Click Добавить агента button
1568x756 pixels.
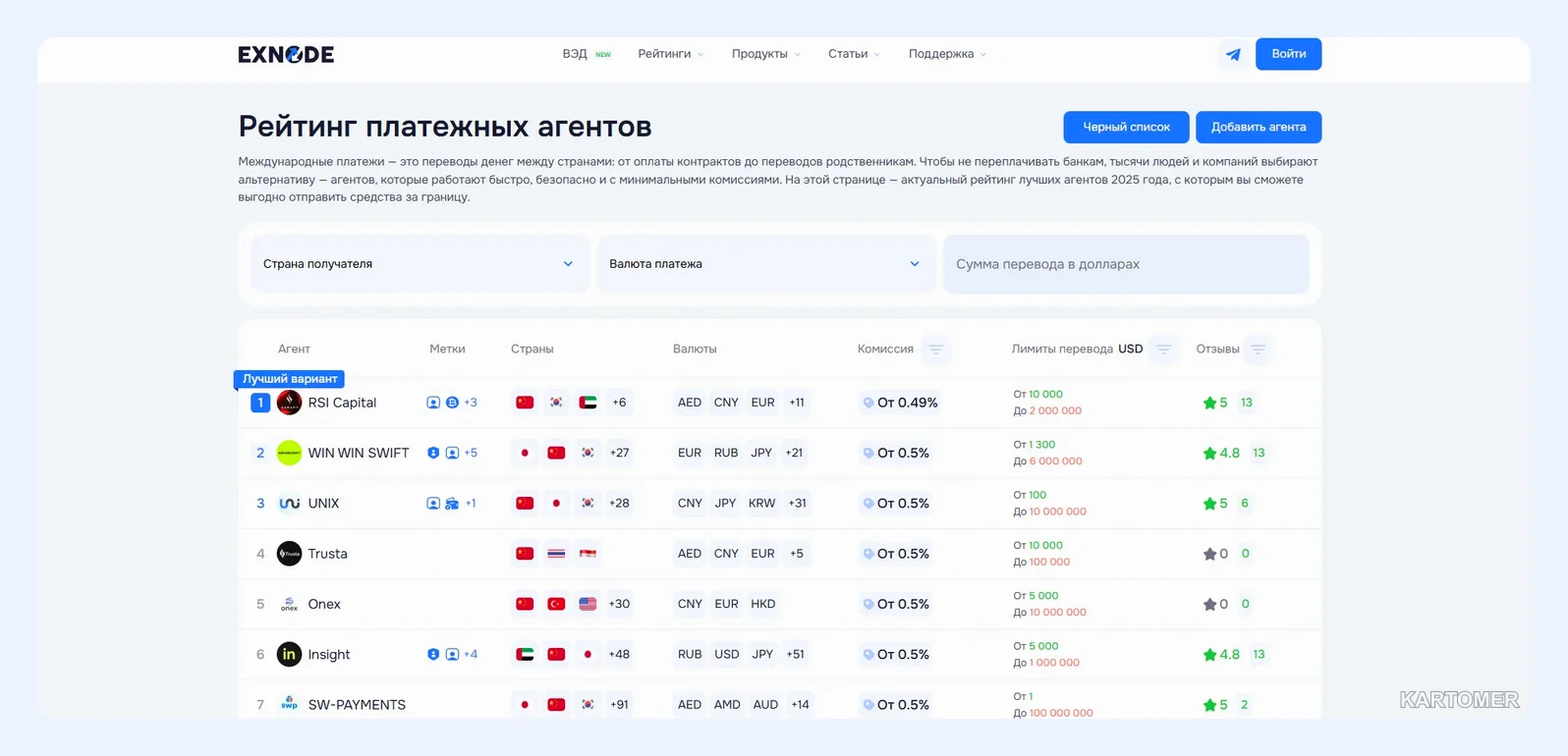click(1259, 128)
